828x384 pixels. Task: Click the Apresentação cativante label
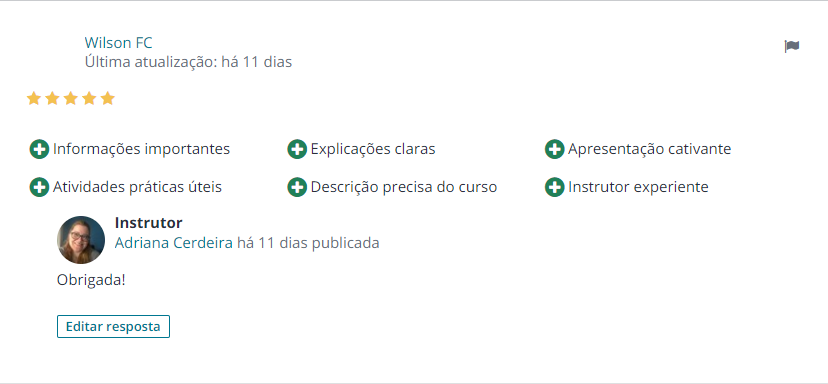pyautogui.click(x=650, y=149)
